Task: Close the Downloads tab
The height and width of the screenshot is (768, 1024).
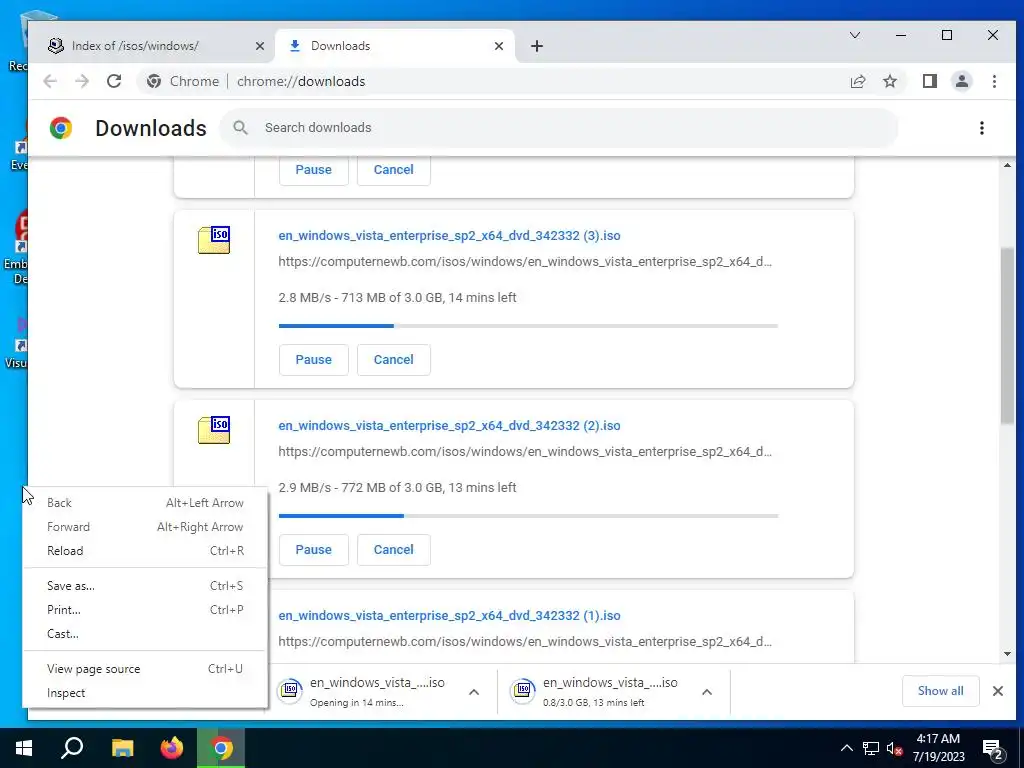Action: [499, 46]
